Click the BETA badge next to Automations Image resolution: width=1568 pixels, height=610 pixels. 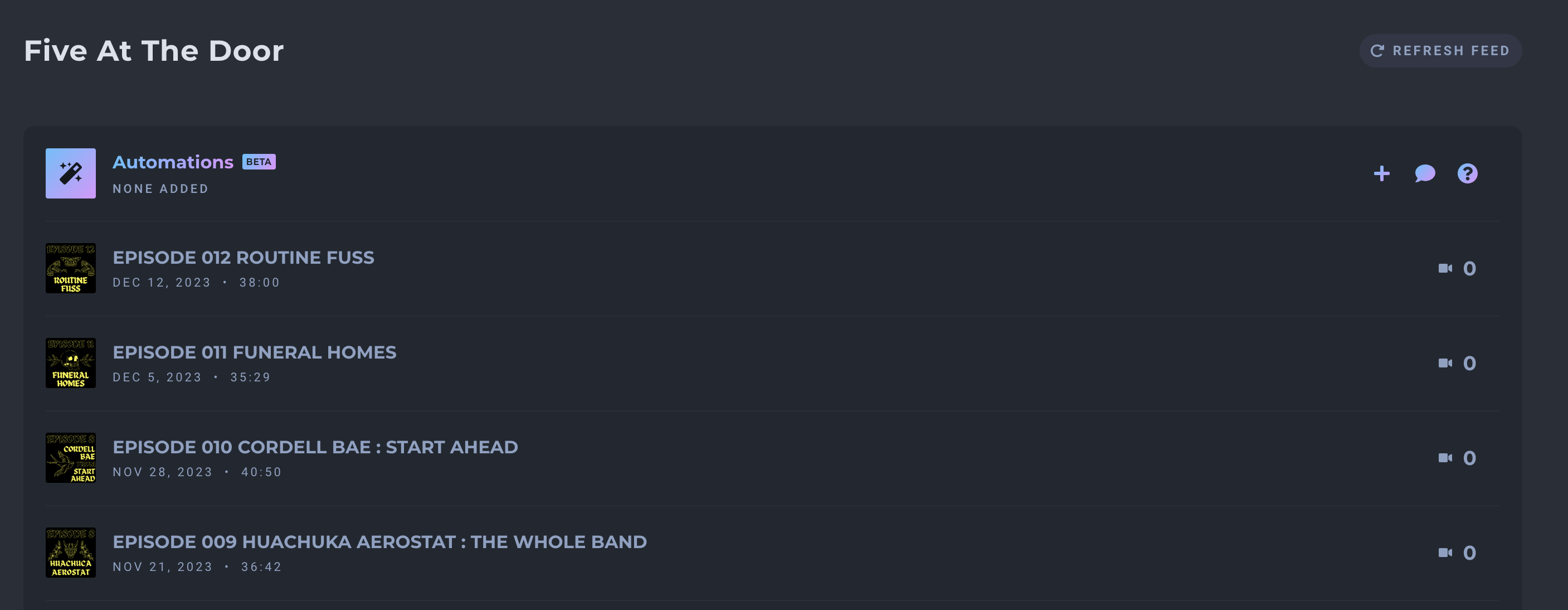tap(259, 162)
